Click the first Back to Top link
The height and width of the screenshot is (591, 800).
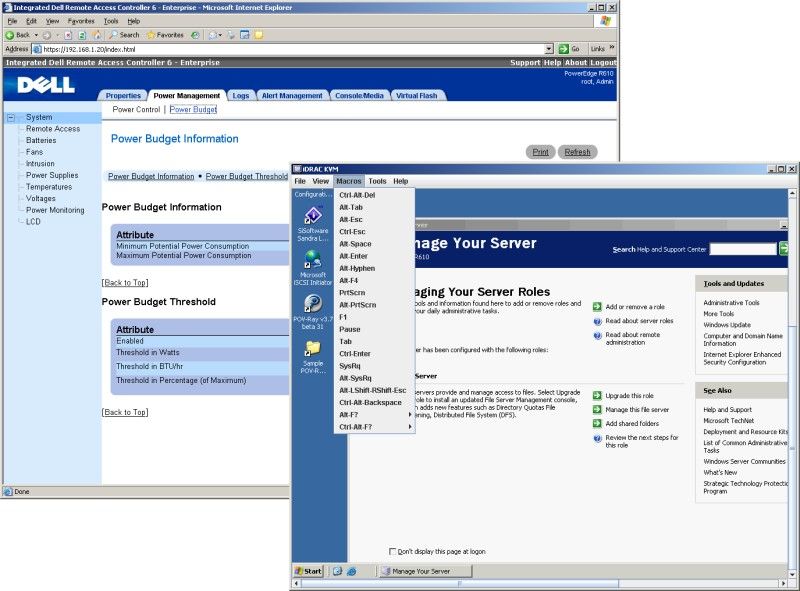(x=125, y=282)
